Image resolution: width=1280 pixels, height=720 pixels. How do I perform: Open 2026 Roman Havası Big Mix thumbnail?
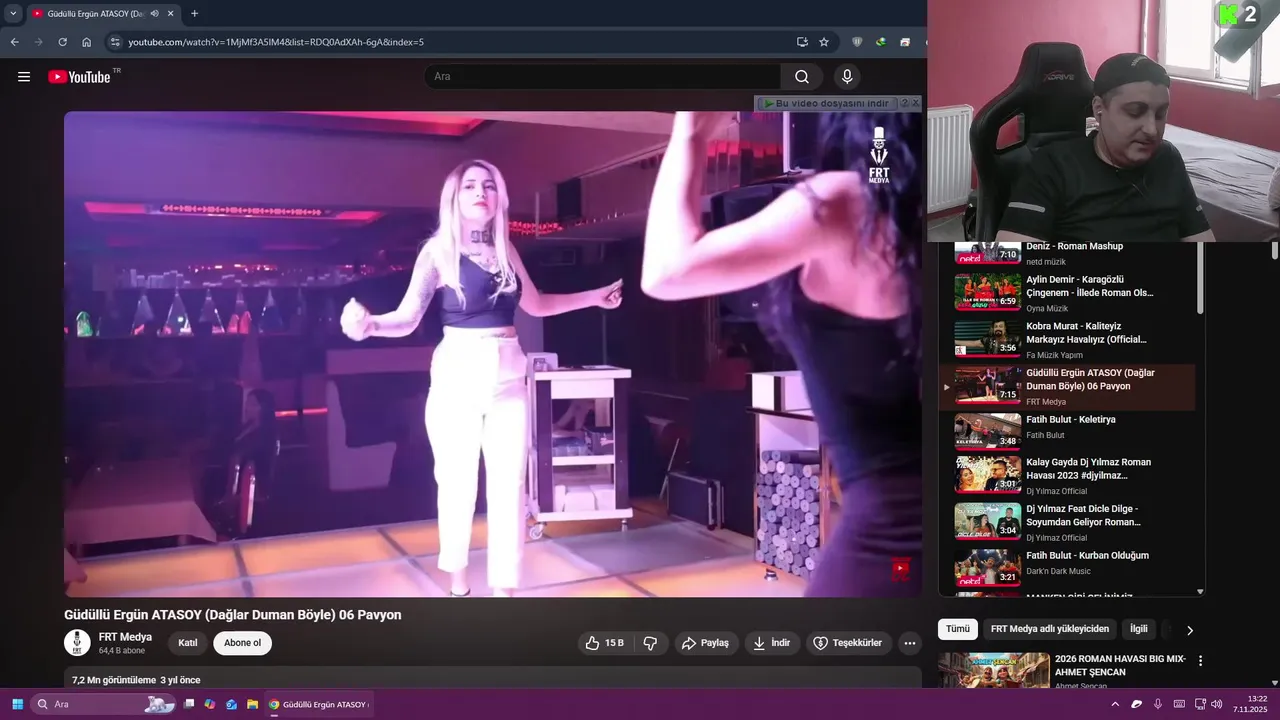click(994, 670)
